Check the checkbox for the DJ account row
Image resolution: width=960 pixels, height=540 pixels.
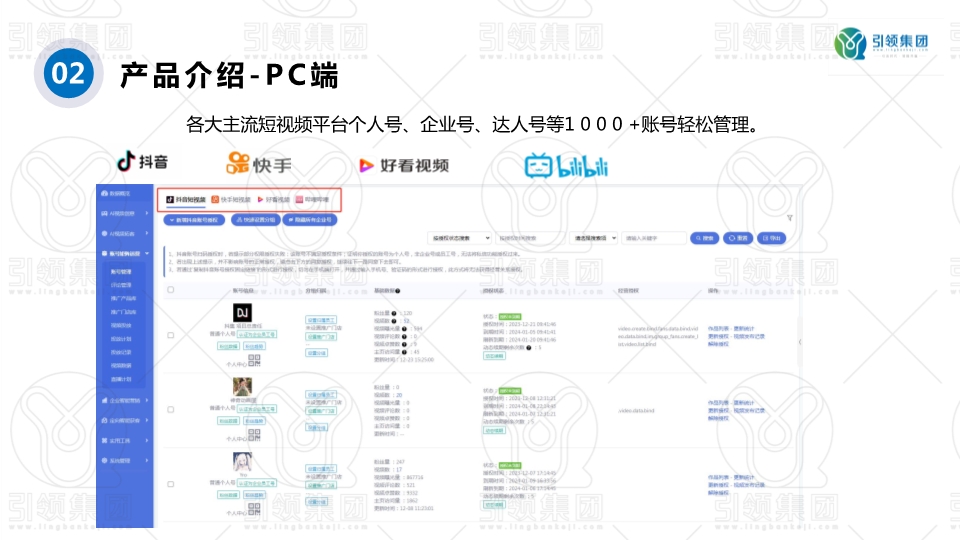[x=171, y=336]
